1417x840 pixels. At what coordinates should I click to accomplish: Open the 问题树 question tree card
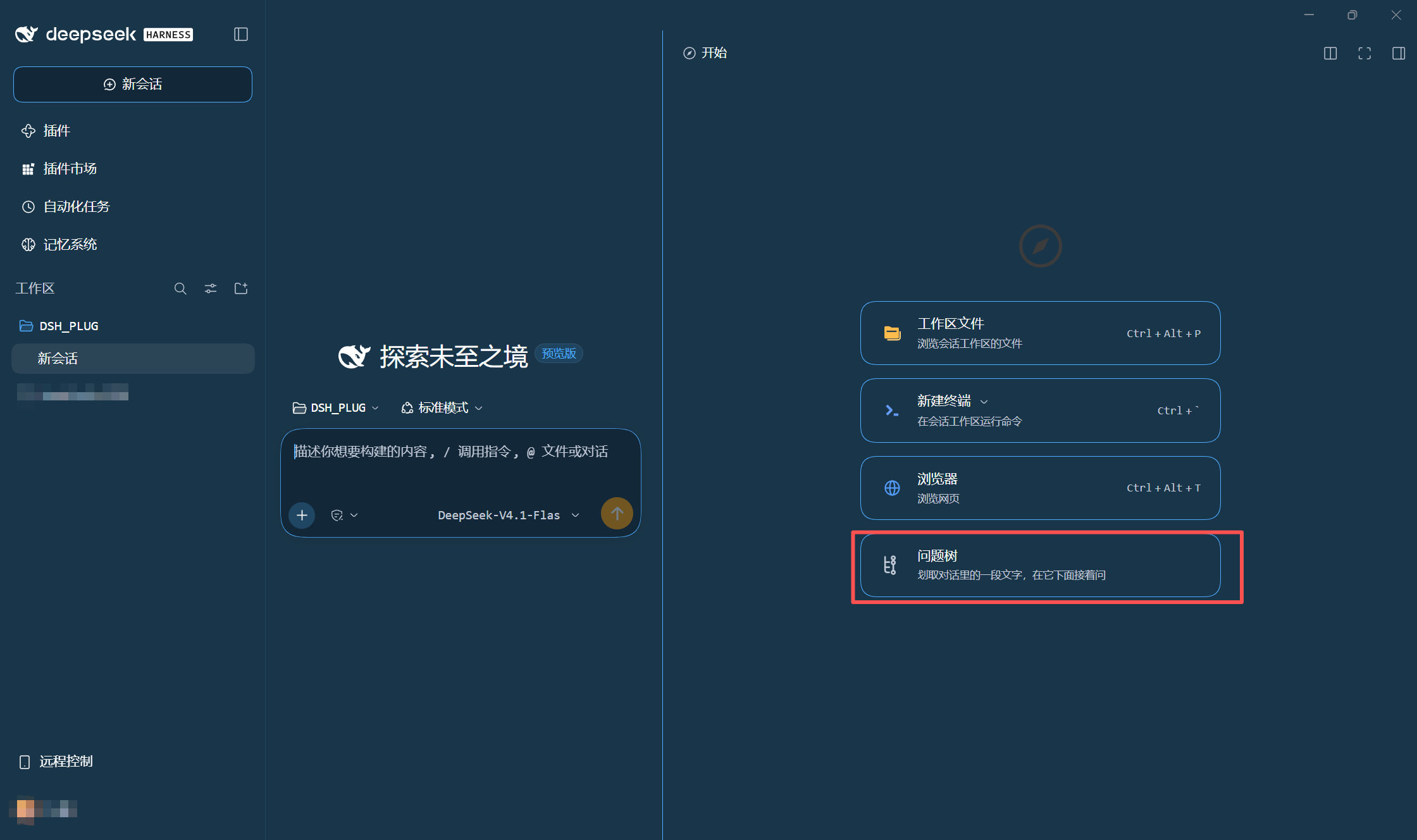coord(1040,565)
